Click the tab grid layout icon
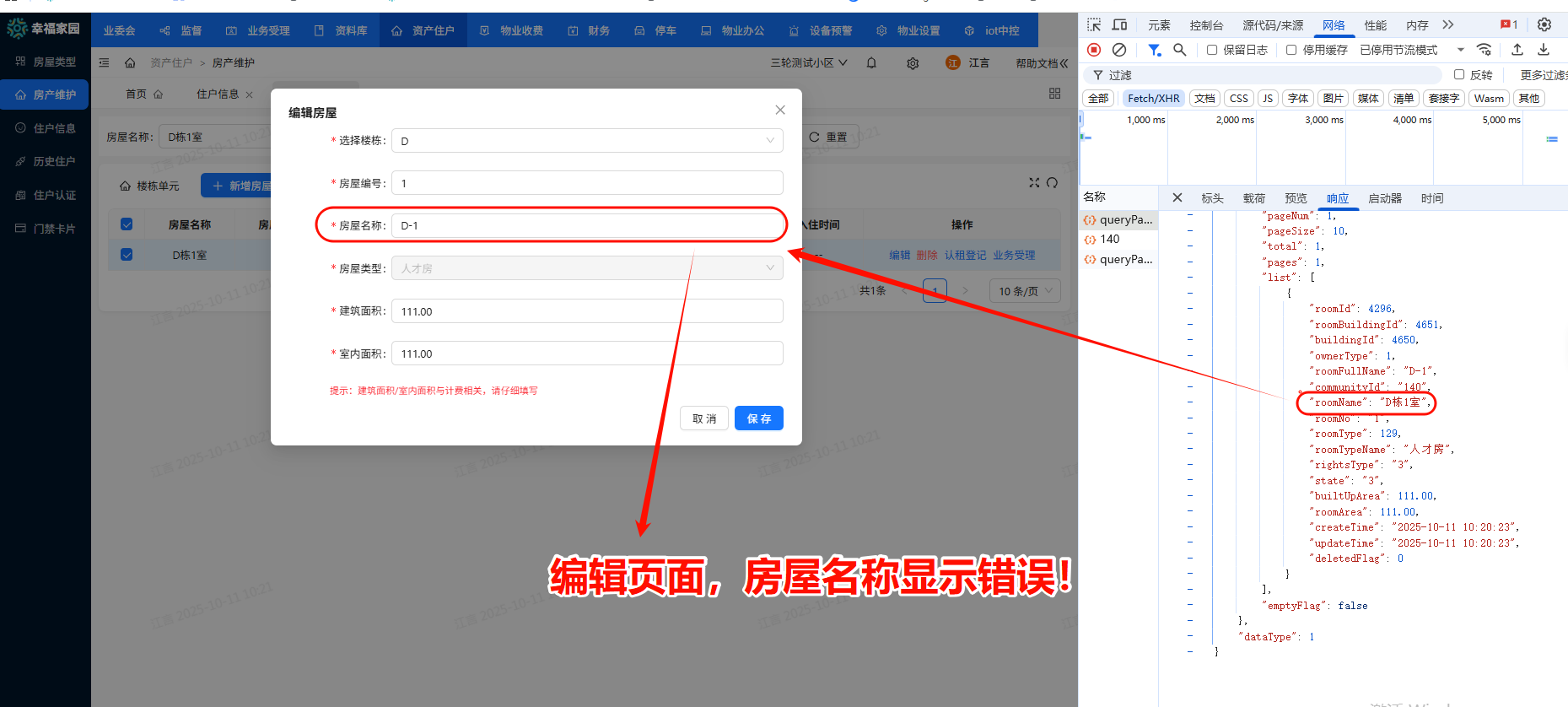Viewport: 1568px width, 707px height. point(1054,93)
